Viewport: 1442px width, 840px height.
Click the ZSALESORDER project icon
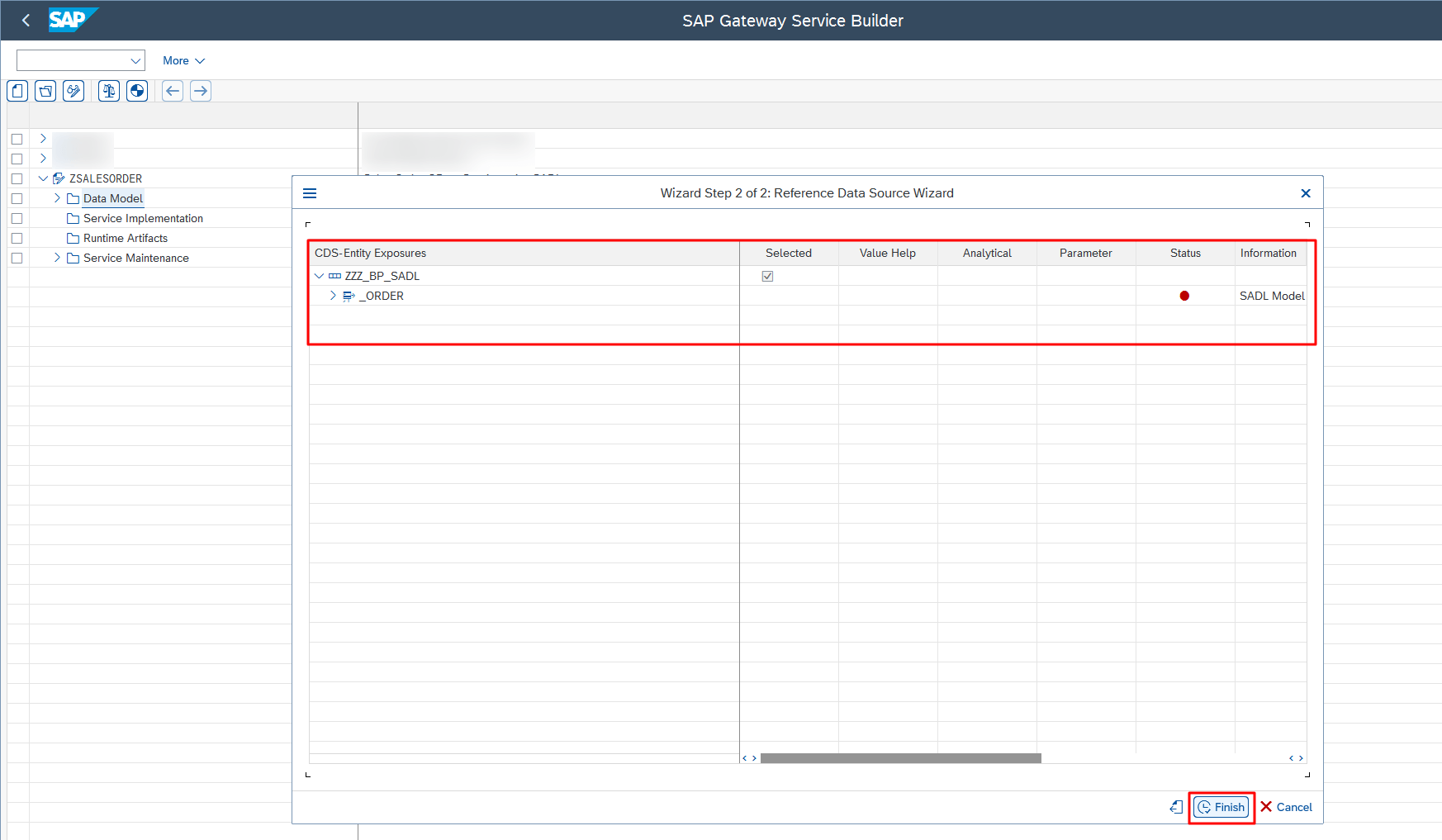(59, 178)
